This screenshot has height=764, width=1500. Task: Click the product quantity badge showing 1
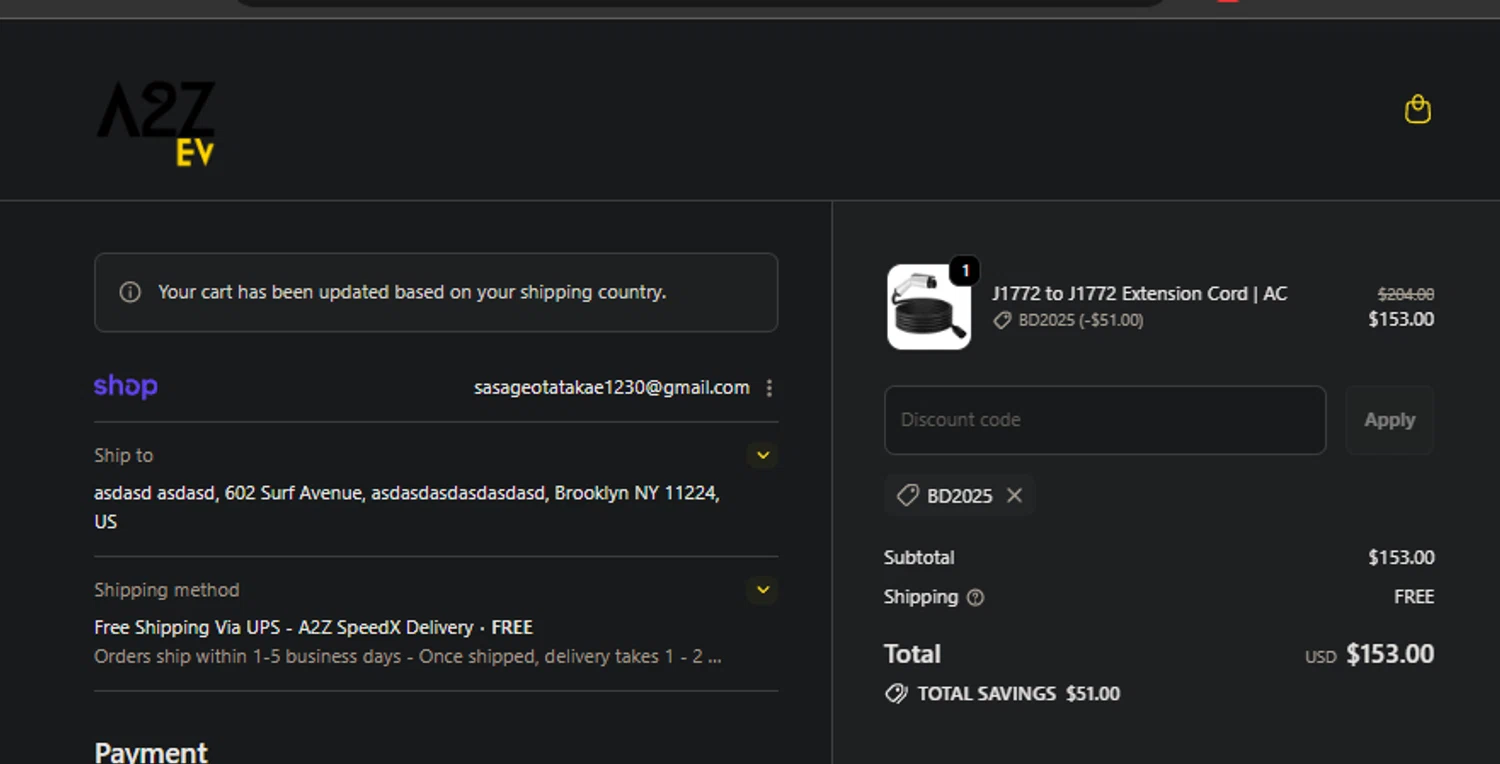pyautogui.click(x=964, y=271)
